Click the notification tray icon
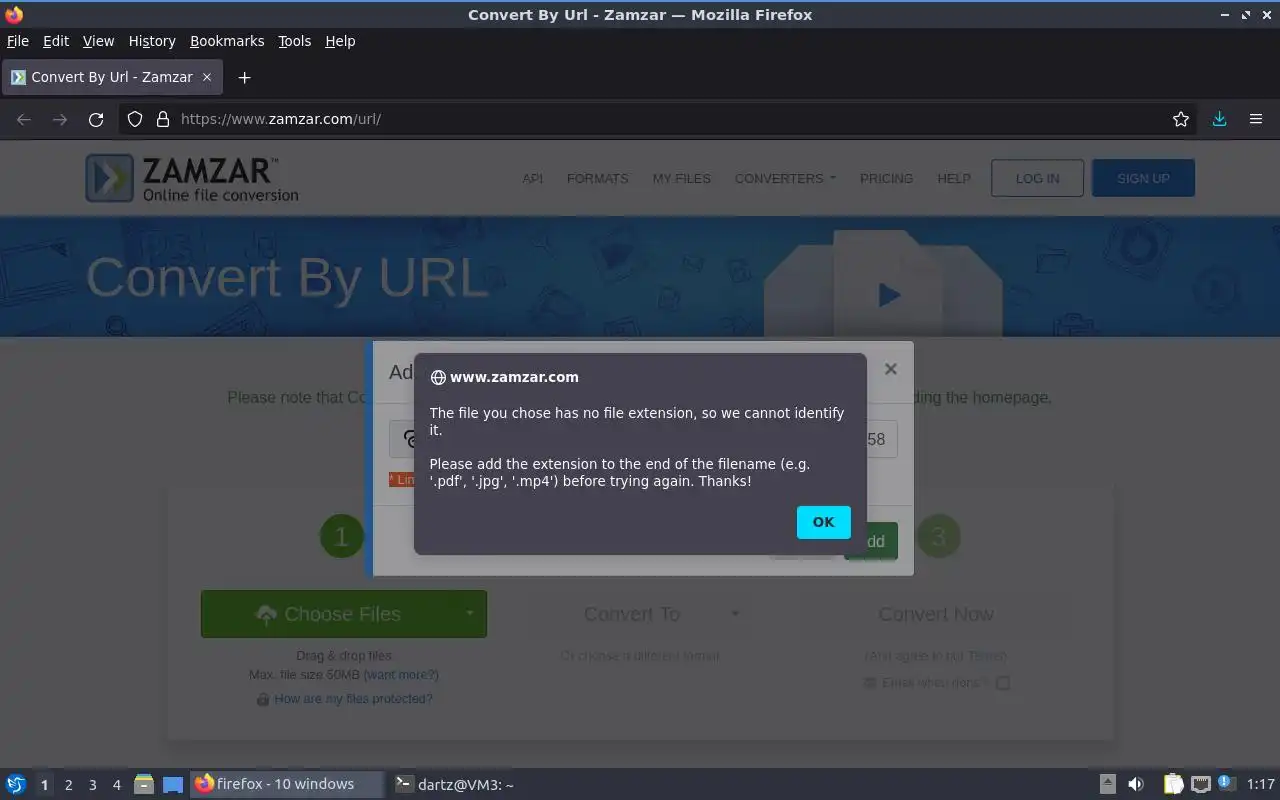This screenshot has height=800, width=1280. click(x=1227, y=784)
